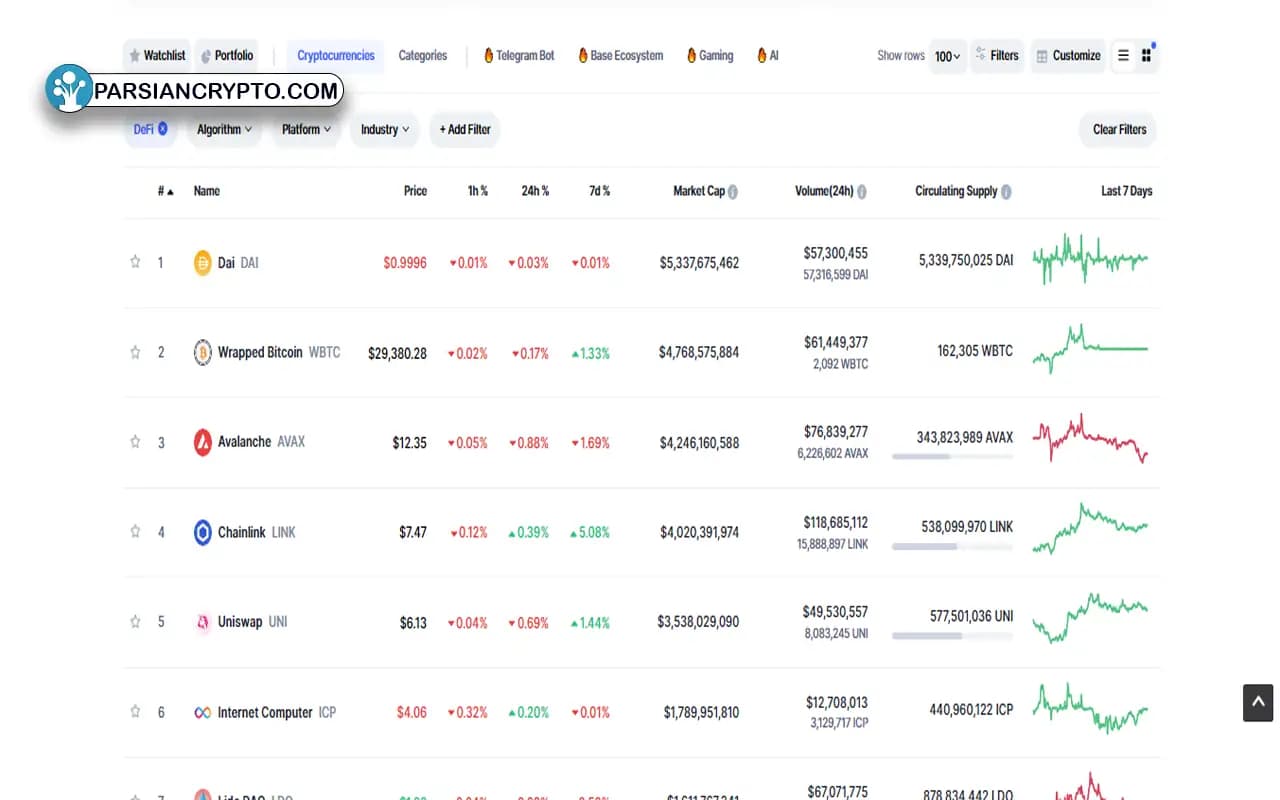The image size is (1280, 800).
Task: Click the Clear Filters button
Action: [x=1119, y=129]
